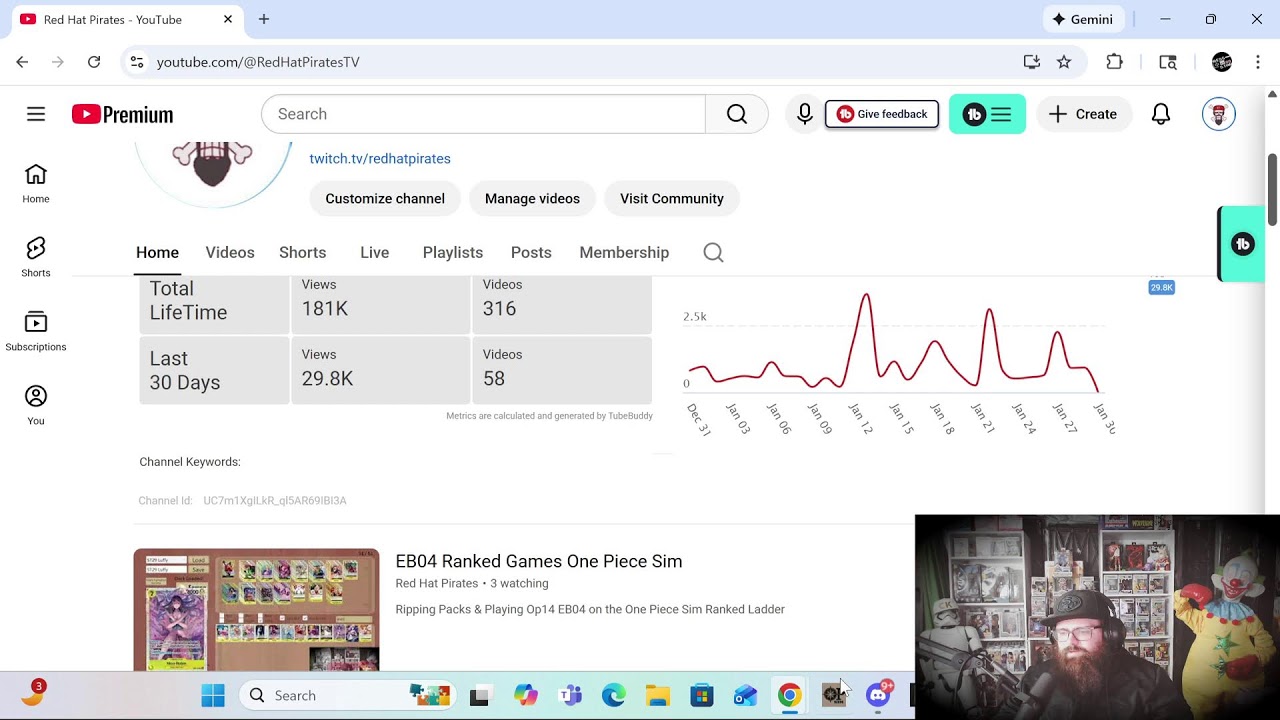Switch to the channel Home tab
Screen dimensions: 1280x720
157,253
